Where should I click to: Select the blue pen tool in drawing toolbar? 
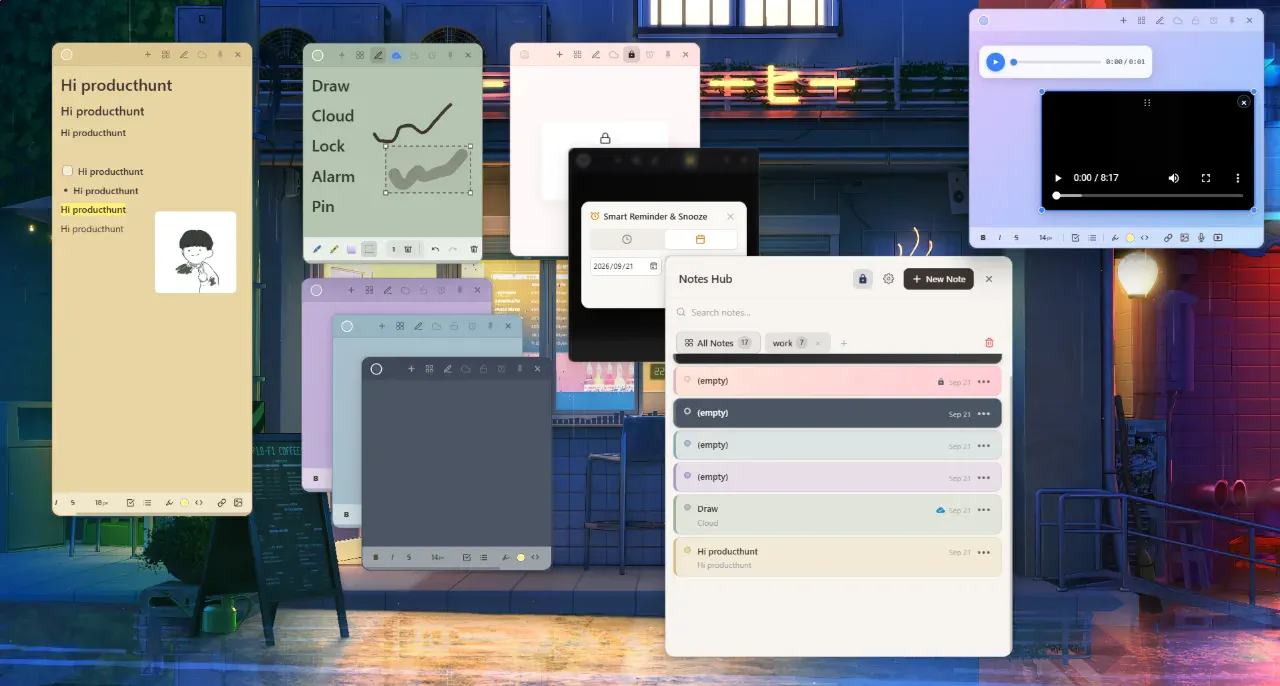click(318, 249)
